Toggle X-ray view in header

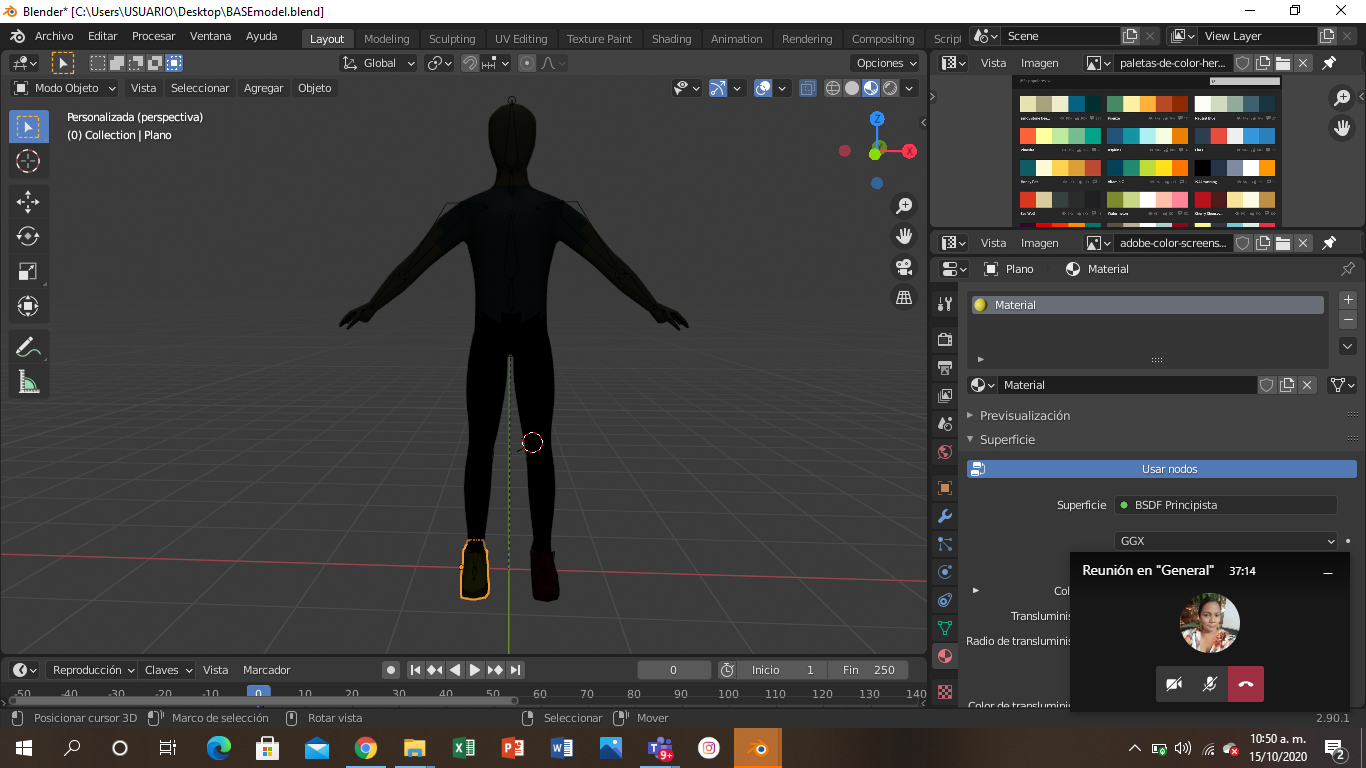click(808, 88)
